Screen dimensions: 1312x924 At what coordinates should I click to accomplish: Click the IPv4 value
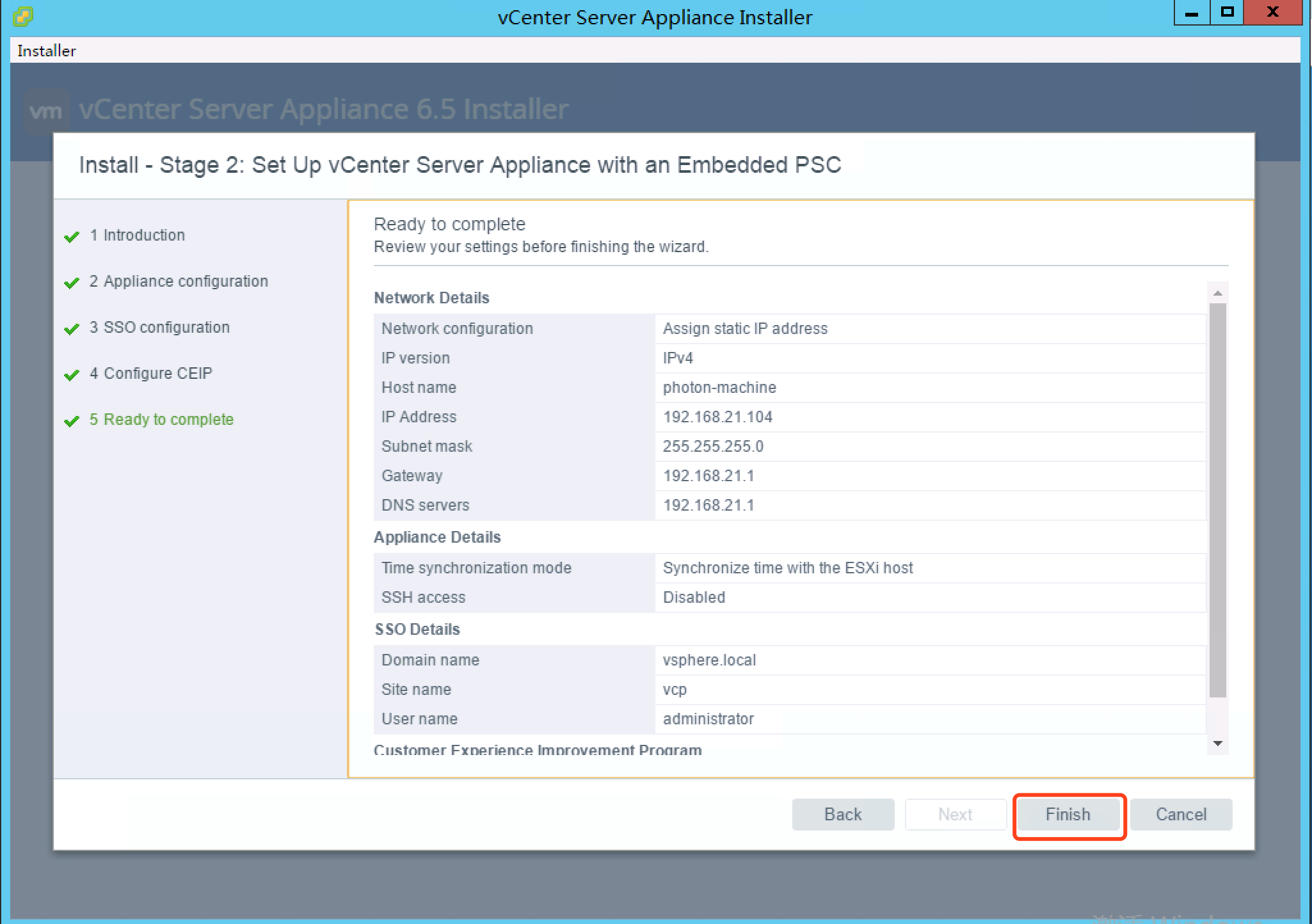click(678, 358)
